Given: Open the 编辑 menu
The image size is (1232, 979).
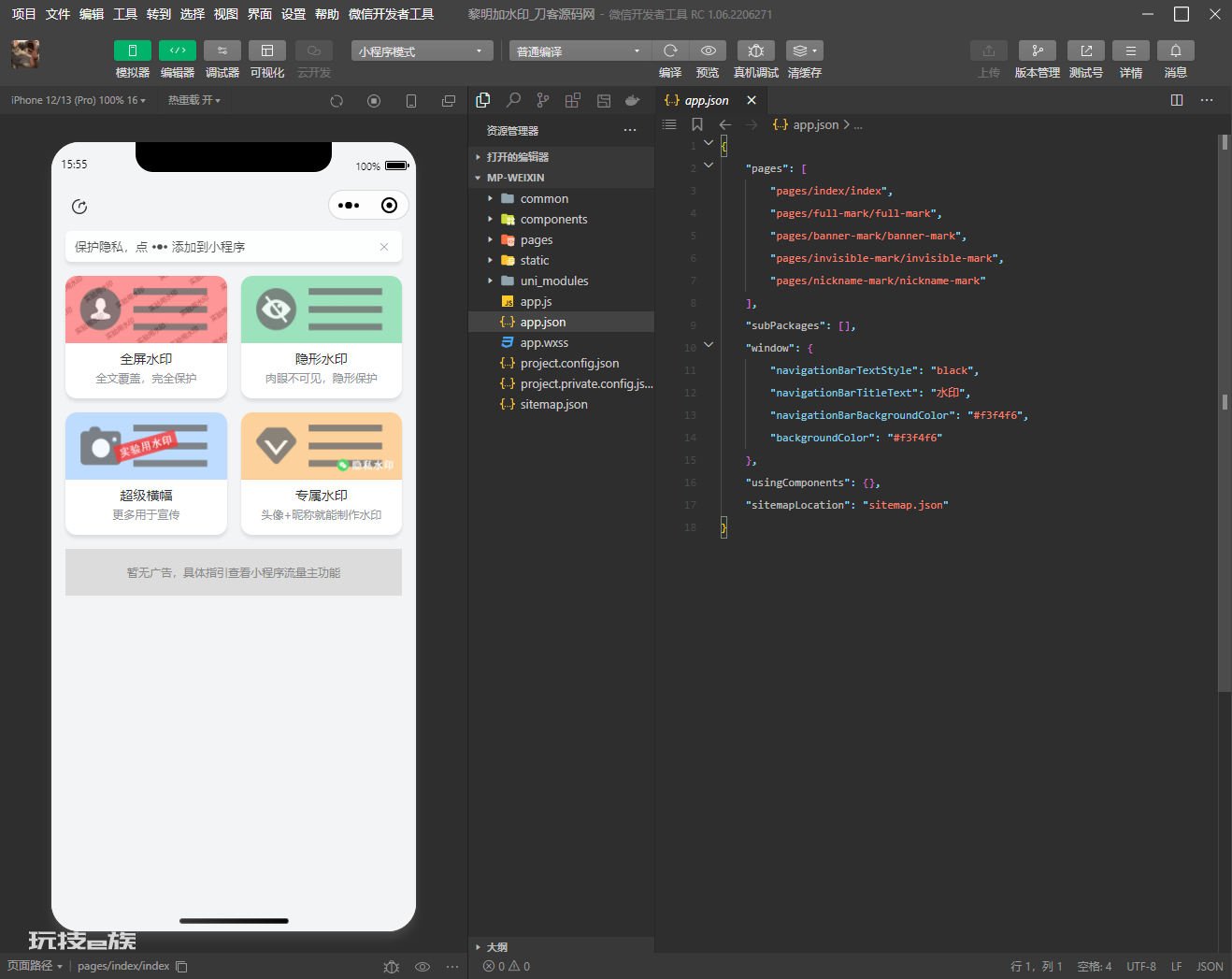Looking at the screenshot, I should click(x=92, y=14).
